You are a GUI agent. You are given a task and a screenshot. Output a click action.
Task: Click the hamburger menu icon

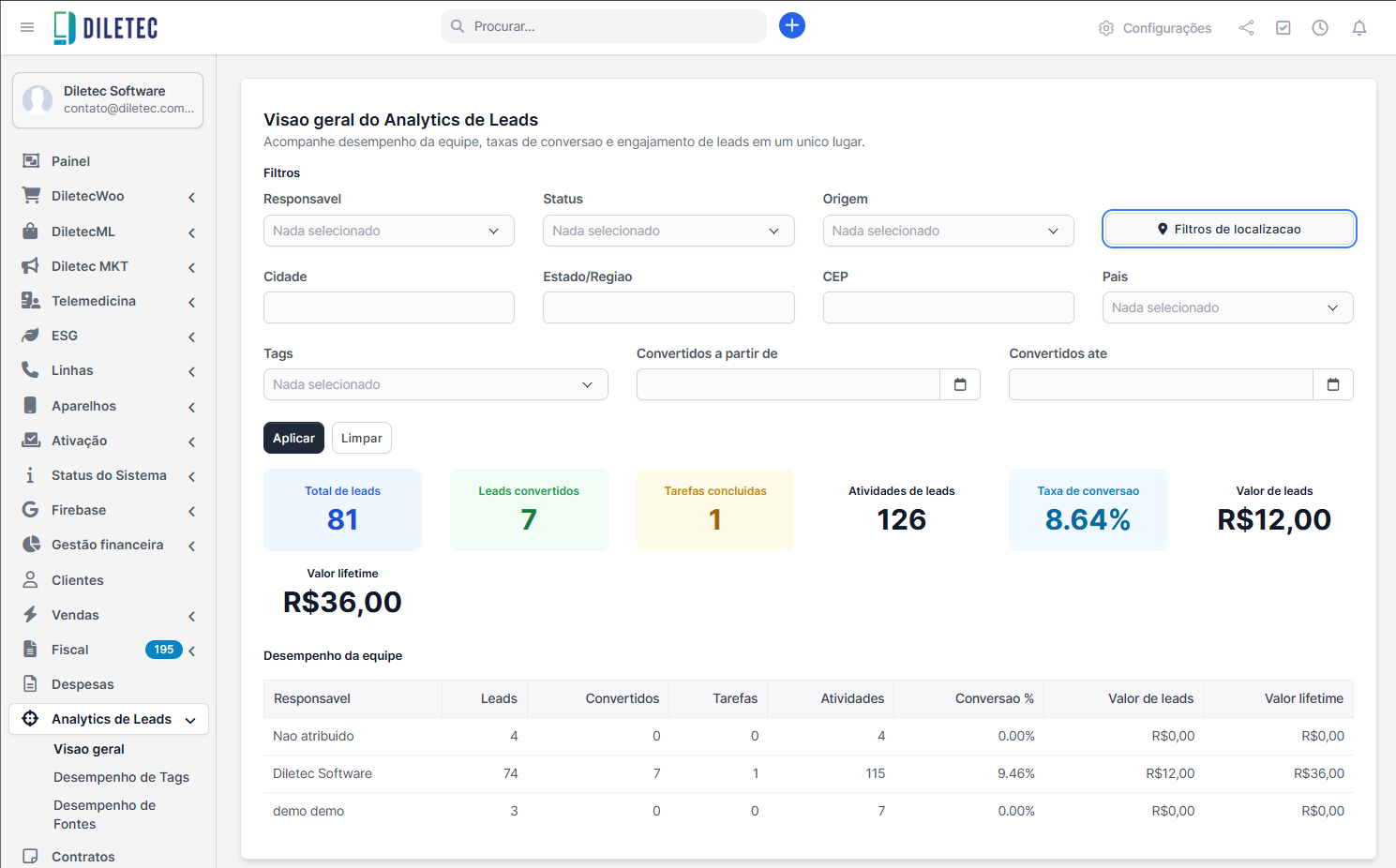click(x=27, y=27)
